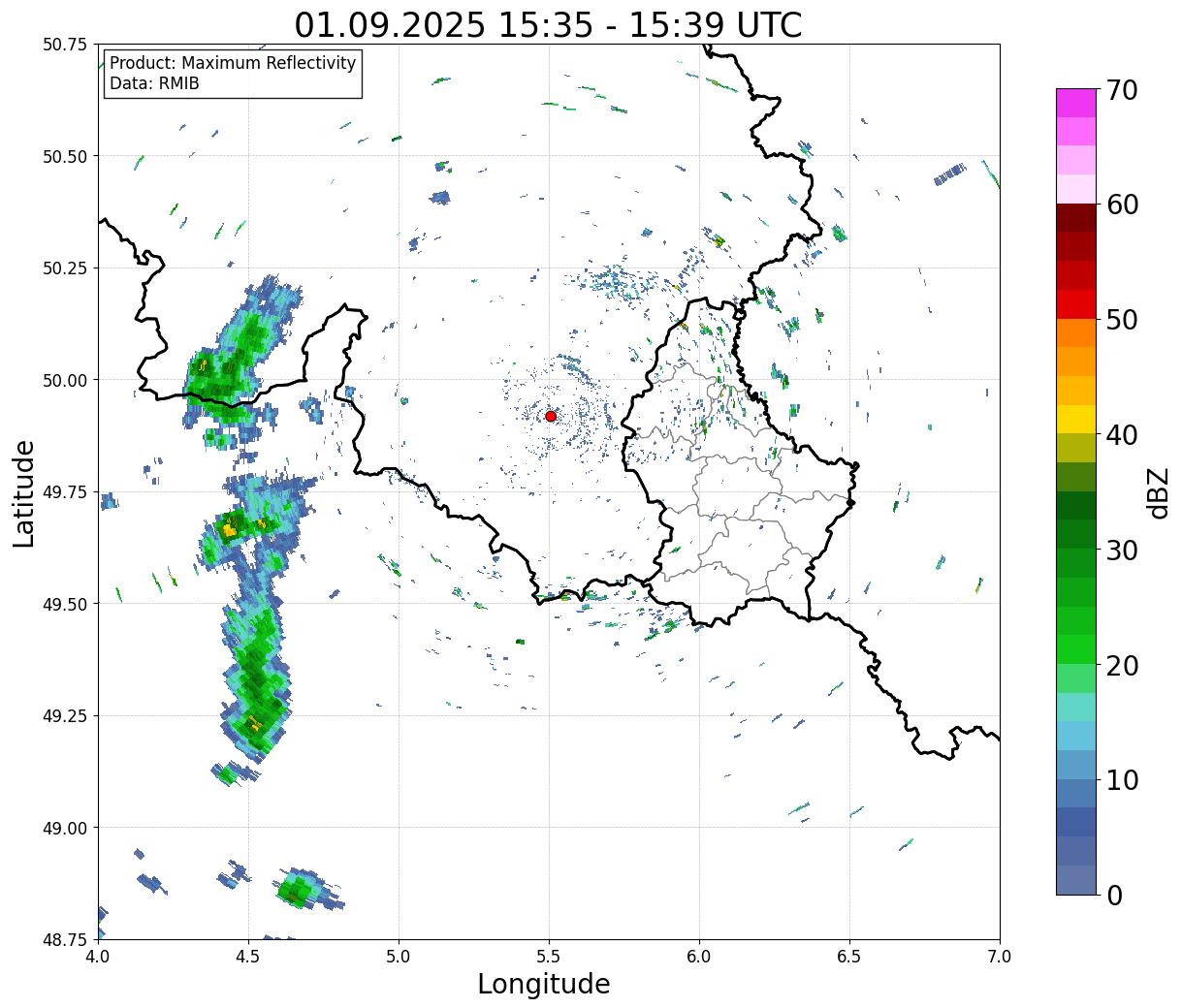Click the 'Longitude' axis label
Image resolution: width=1182 pixels, height=1008 pixels.
point(544,984)
